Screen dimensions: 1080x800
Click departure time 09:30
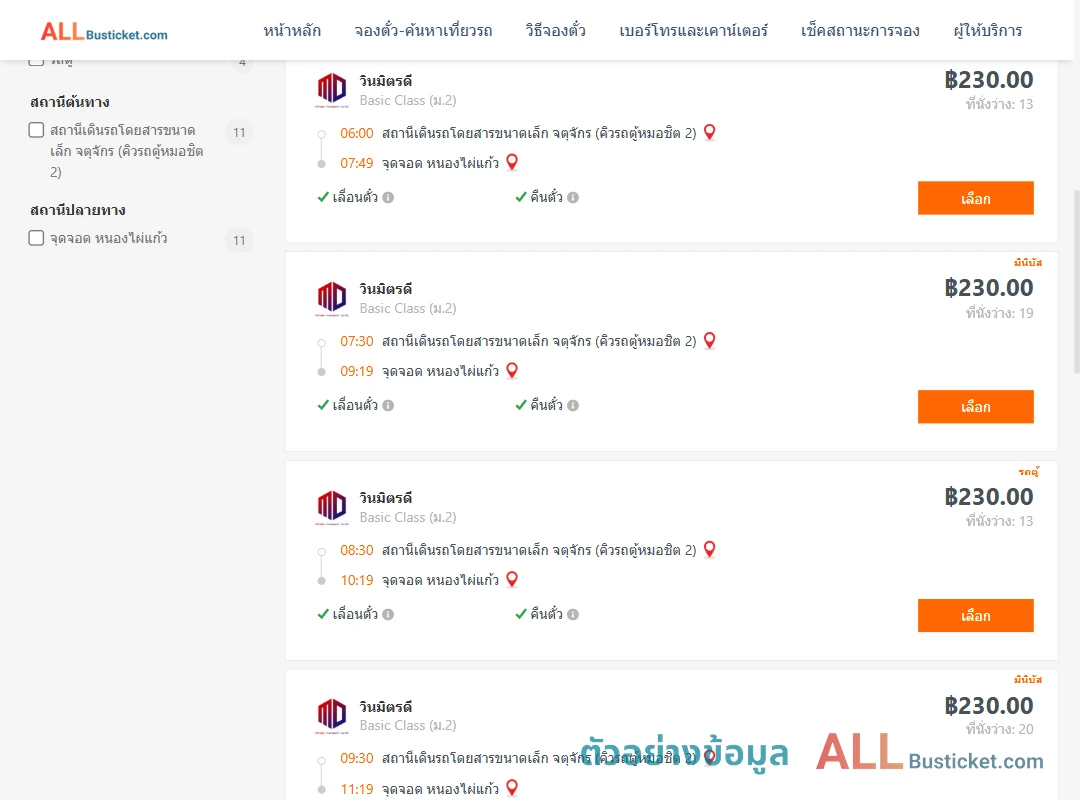[x=357, y=758]
